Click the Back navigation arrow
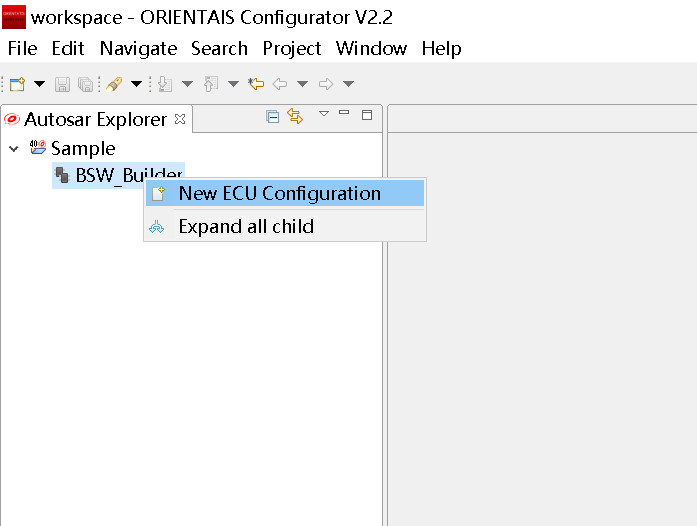Image resolution: width=697 pixels, height=526 pixels. 280,84
